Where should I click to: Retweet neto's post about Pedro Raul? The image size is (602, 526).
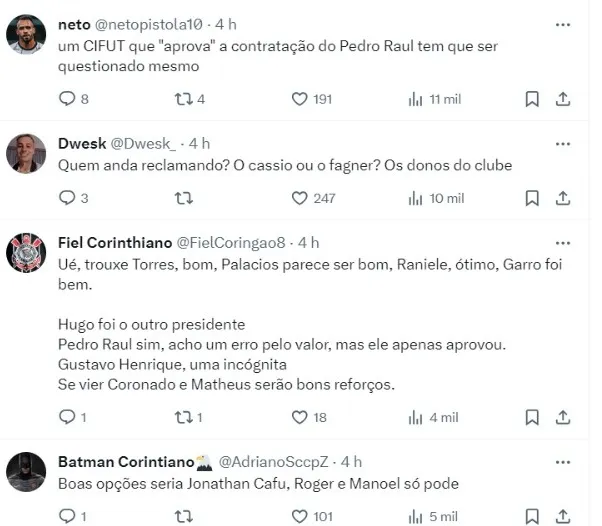(183, 99)
